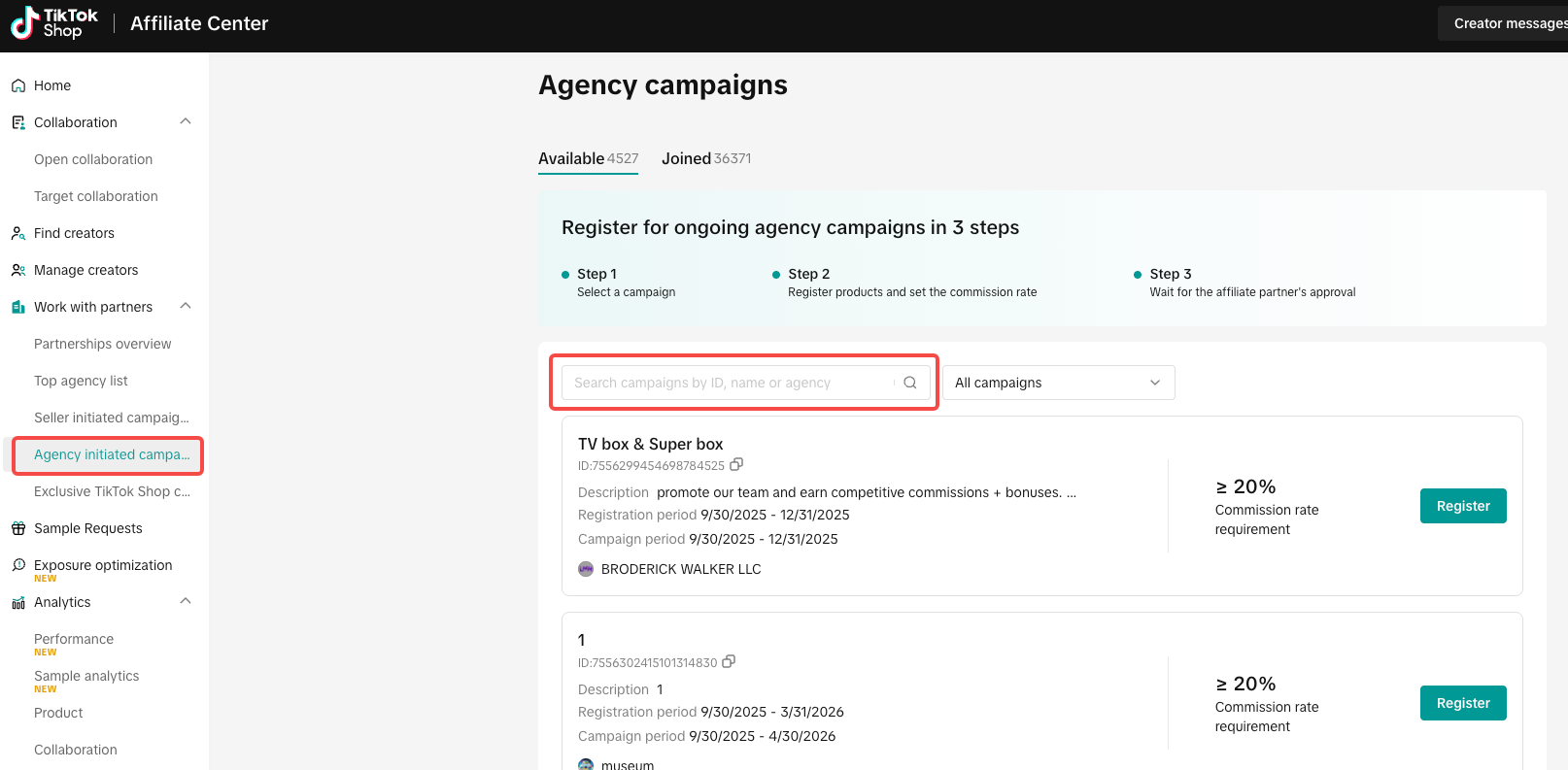1568x770 pixels.
Task: Copy the ID of campaign named 1
Action: (729, 662)
